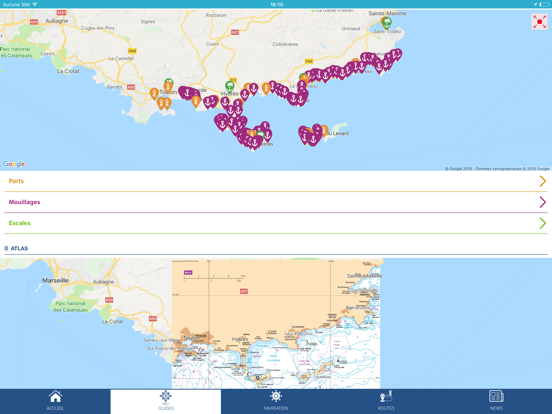The height and width of the screenshot is (414, 552).
Task: Select the orange port marker west of Toulon
Action: (154, 94)
